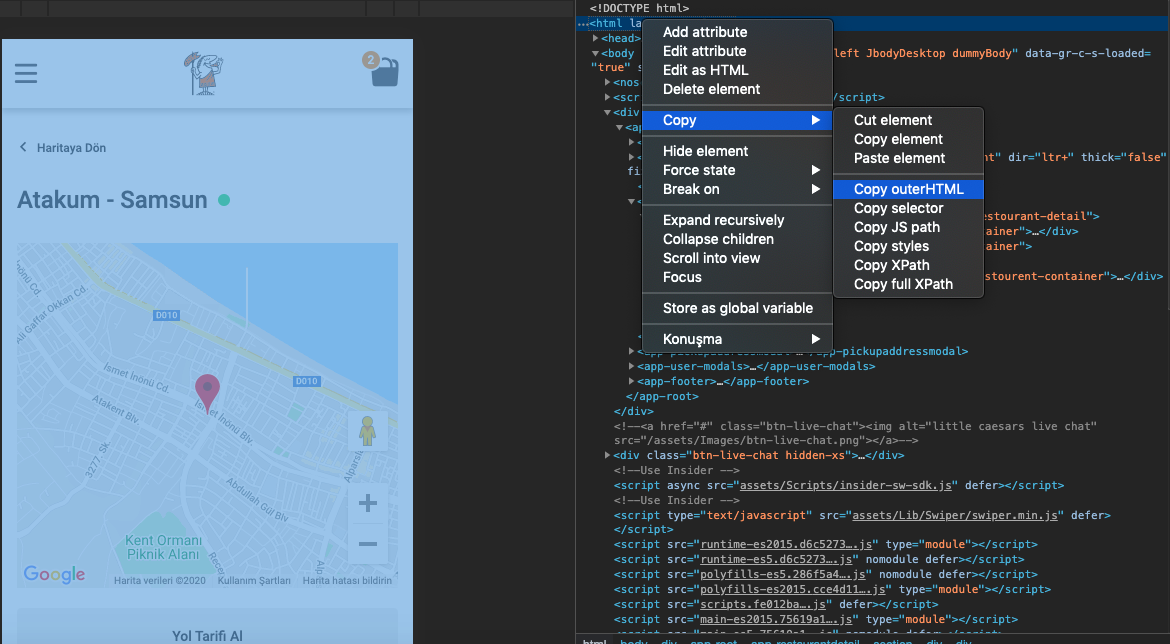1170x644 pixels.
Task: Select Scroll into view
Action: click(737, 258)
